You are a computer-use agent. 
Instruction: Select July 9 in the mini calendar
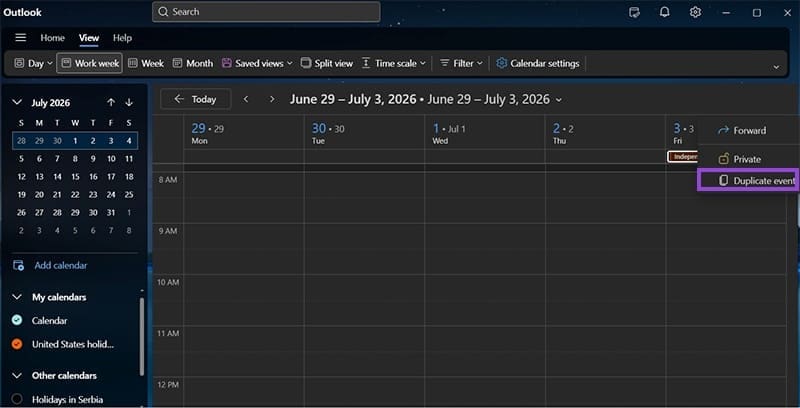coord(93,159)
